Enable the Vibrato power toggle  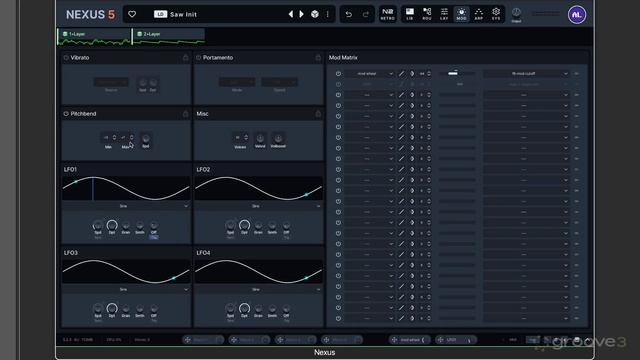tap(66, 58)
